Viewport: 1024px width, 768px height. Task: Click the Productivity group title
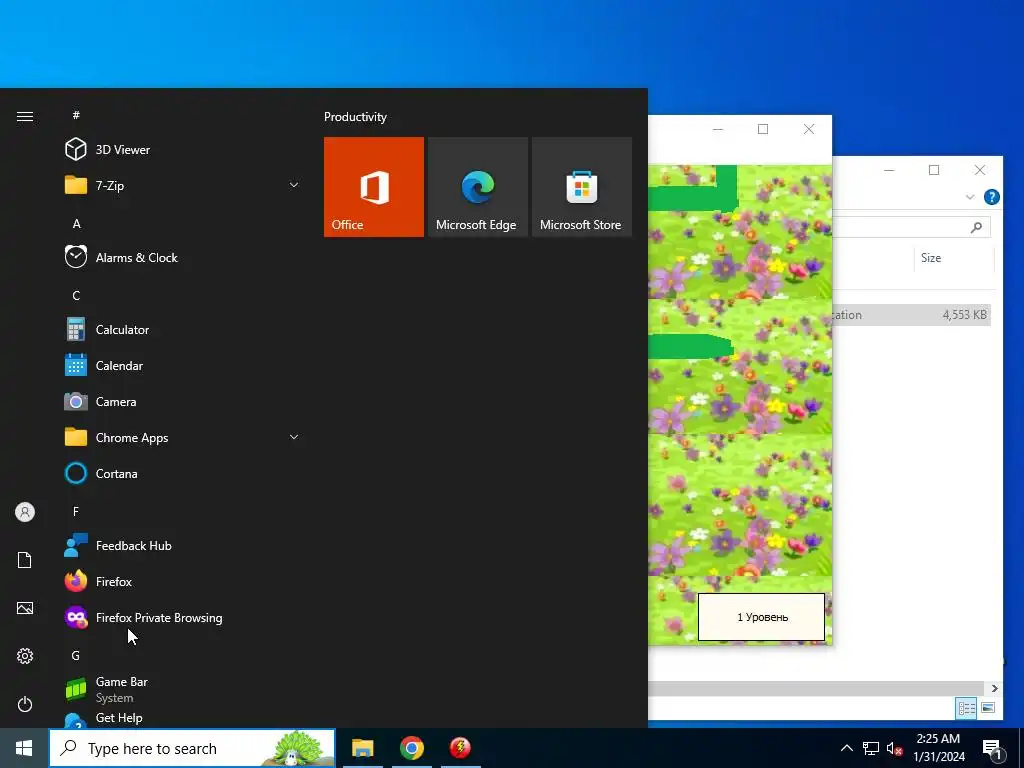coord(355,117)
